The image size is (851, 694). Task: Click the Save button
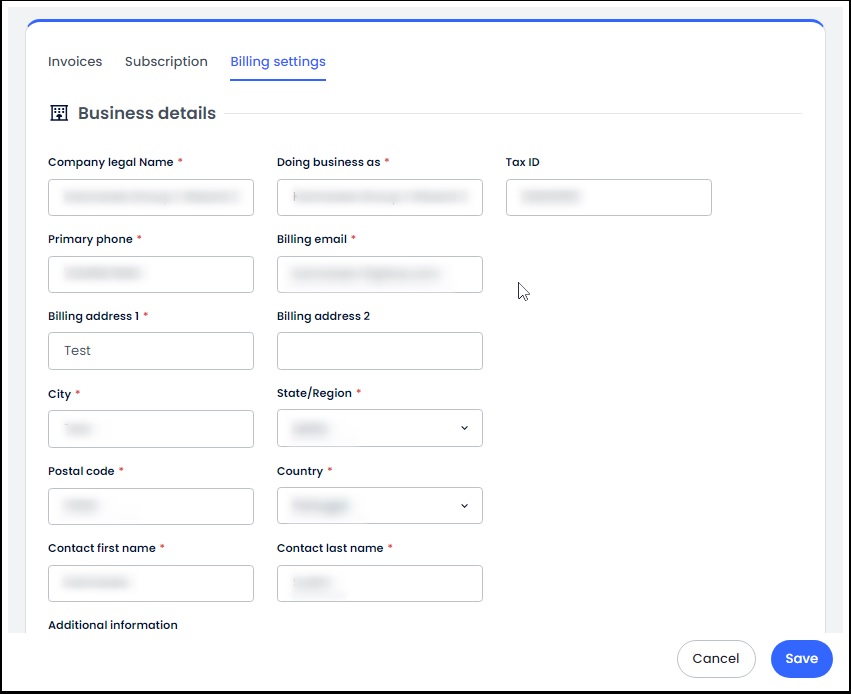[801, 658]
